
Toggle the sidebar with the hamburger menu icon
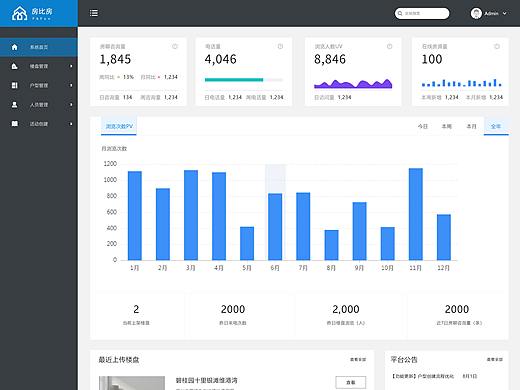(94, 13)
